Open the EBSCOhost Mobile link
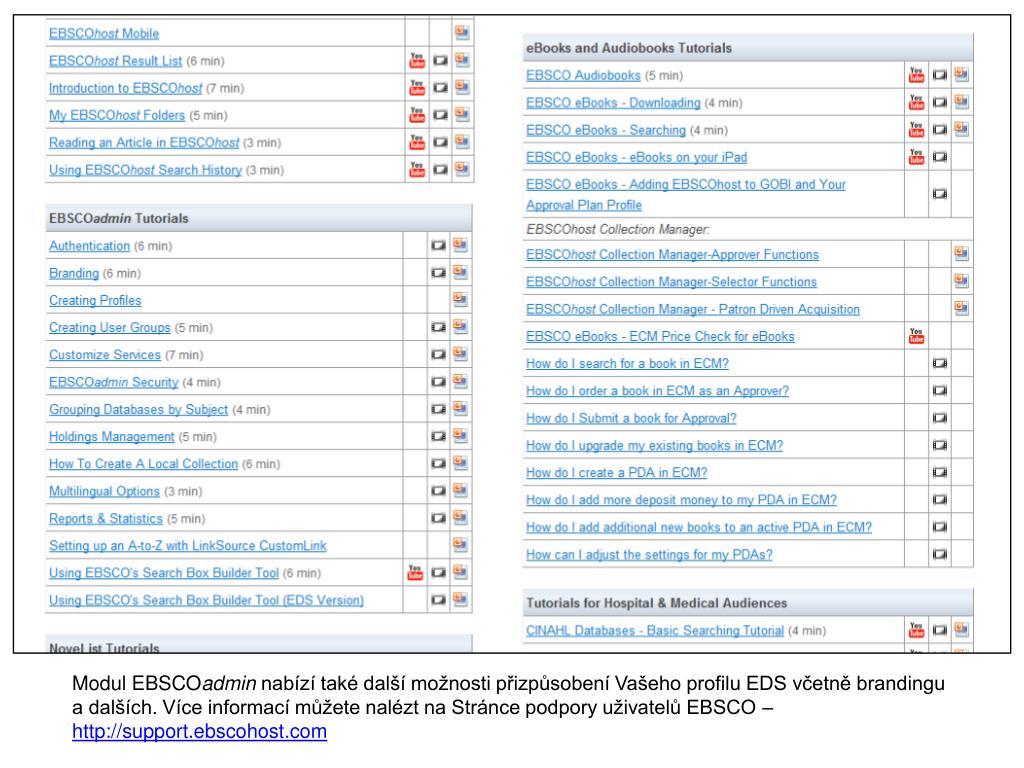The width and height of the screenshot is (1024, 768). pyautogui.click(x=104, y=33)
